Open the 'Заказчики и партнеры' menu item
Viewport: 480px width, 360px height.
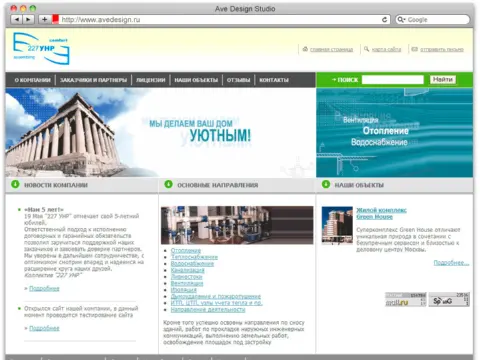click(93, 80)
